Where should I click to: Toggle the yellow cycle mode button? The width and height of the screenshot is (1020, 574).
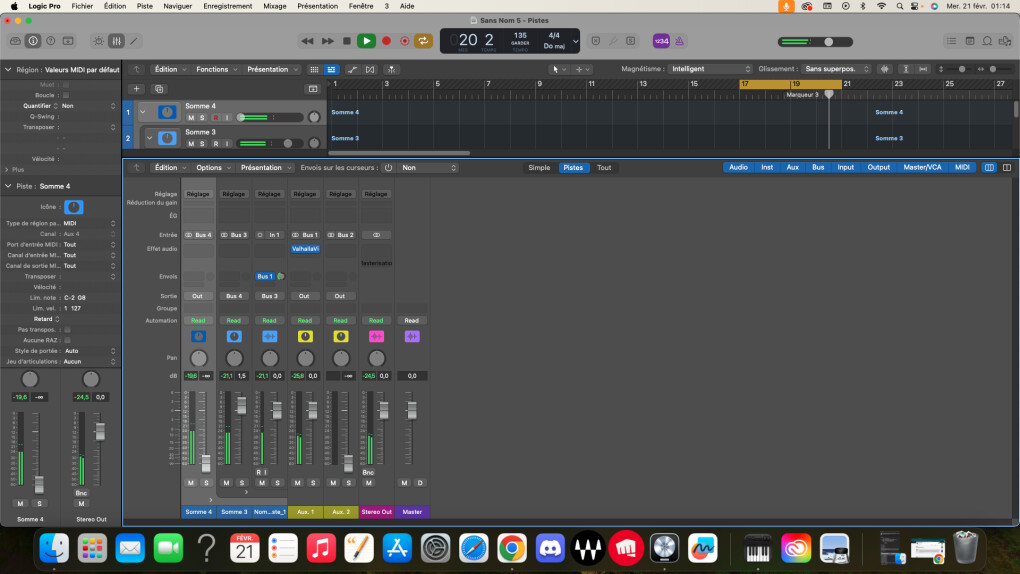click(x=424, y=41)
